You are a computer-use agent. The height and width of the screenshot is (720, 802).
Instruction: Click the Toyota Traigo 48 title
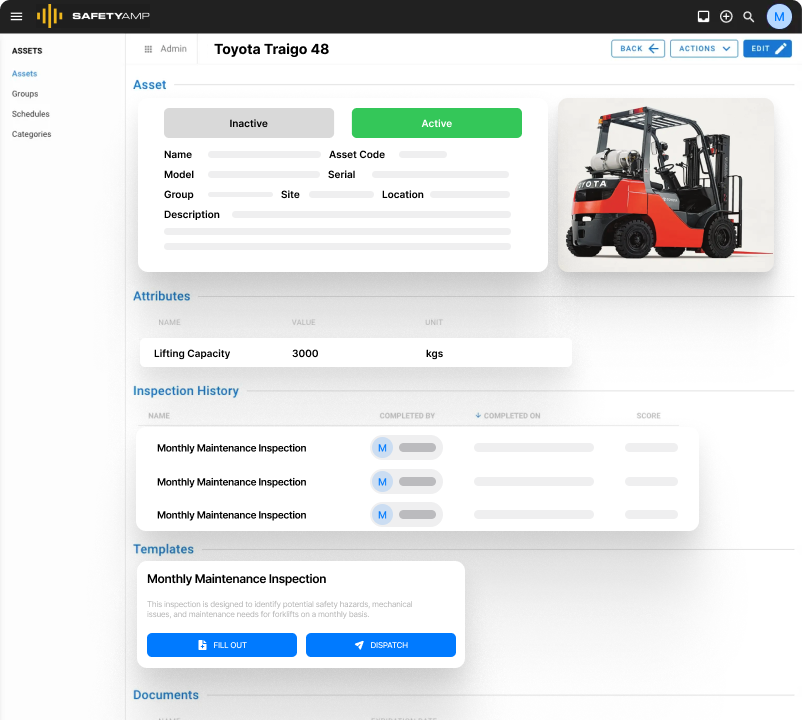[271, 49]
